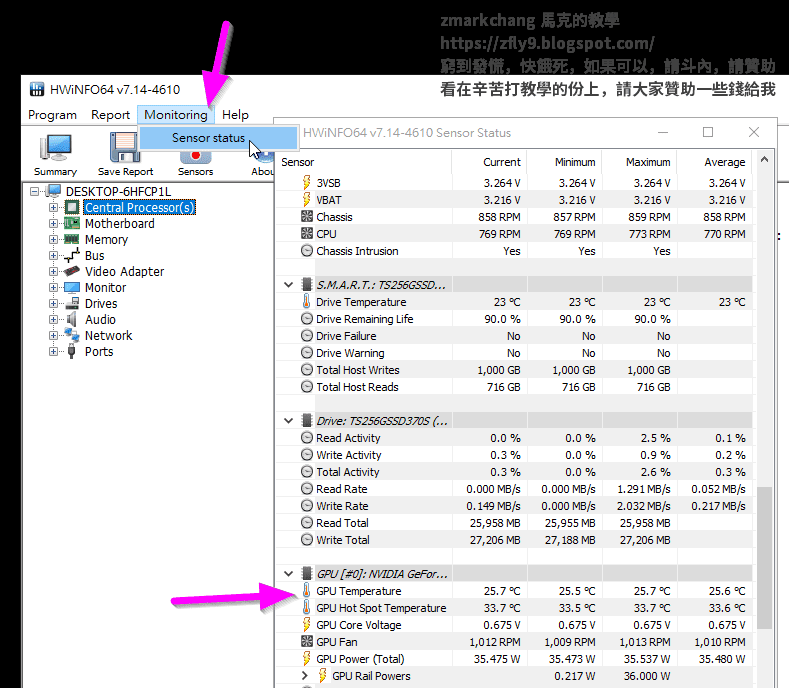This screenshot has height=688, width=789.
Task: Click the GPU Temperature thermometer icon
Action: click(x=306, y=590)
